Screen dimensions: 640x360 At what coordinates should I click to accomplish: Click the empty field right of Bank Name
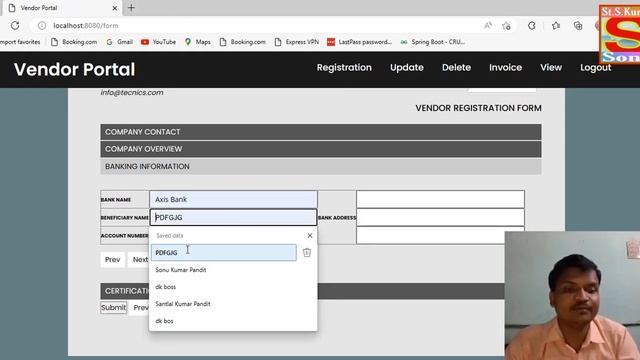click(x=440, y=199)
